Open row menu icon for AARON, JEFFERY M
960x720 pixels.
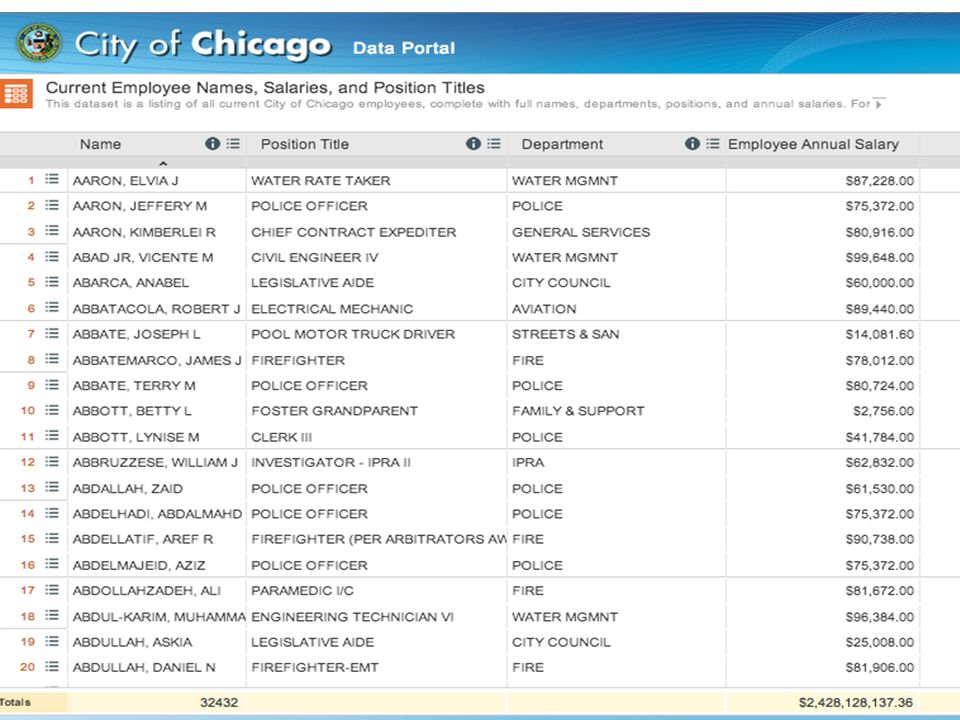[52, 205]
